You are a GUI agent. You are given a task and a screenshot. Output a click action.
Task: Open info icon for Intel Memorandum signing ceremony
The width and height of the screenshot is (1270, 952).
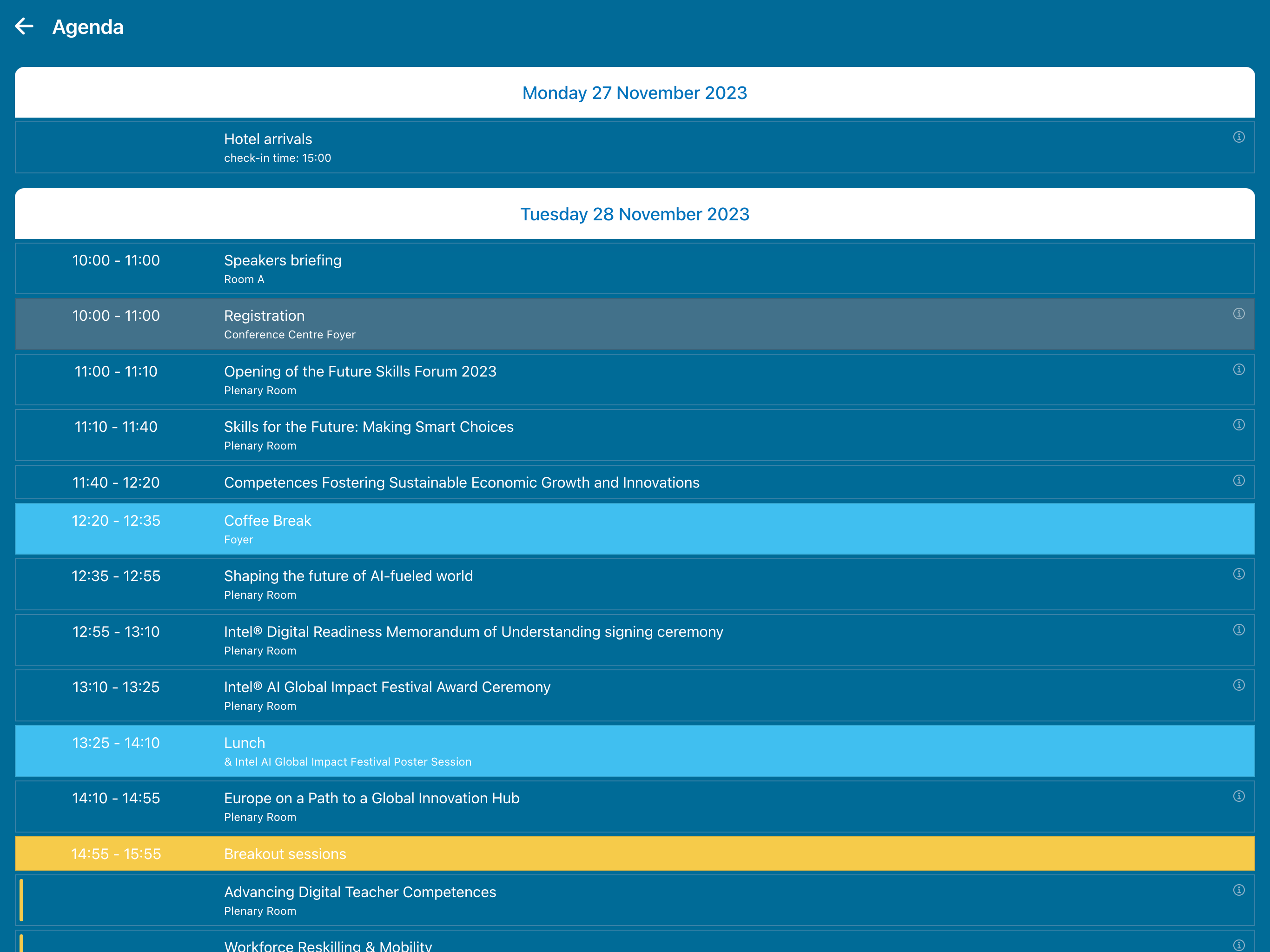pyautogui.click(x=1239, y=629)
